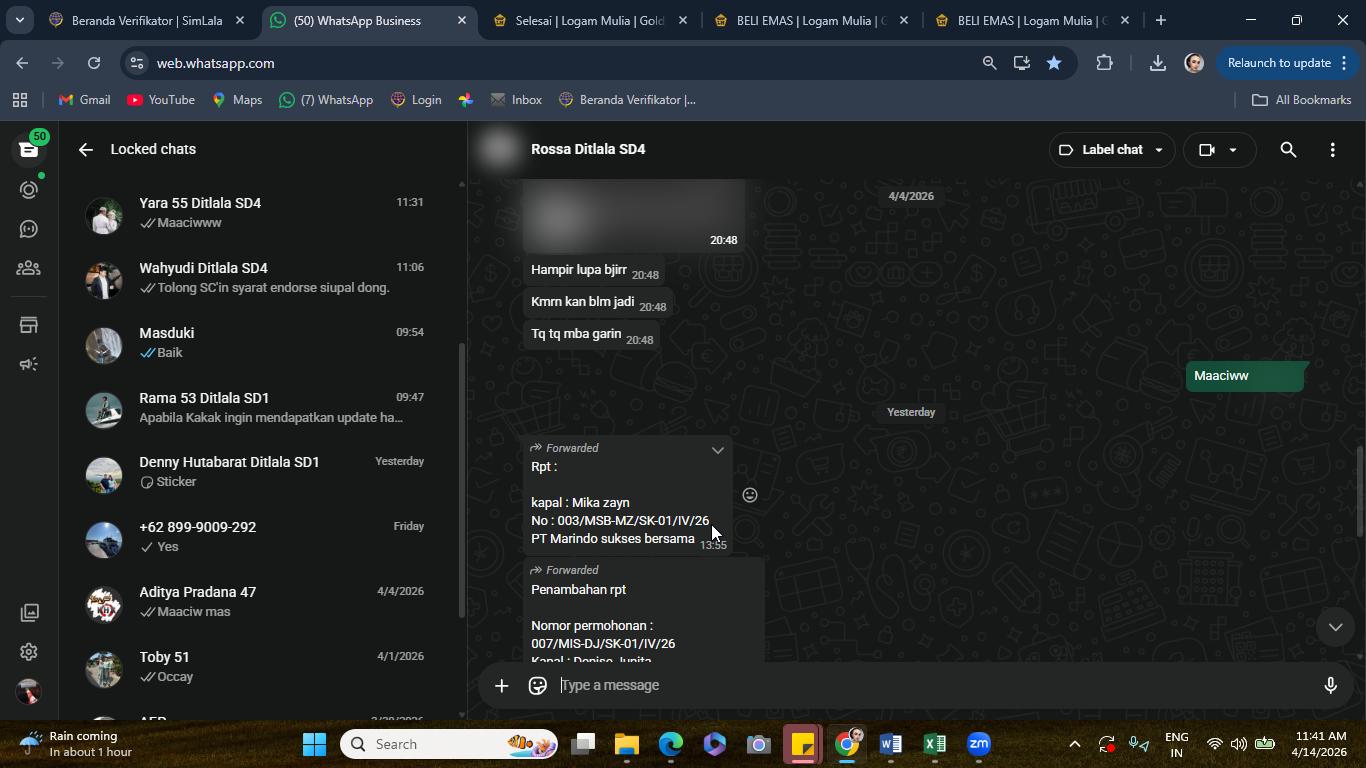Viewport: 1366px width, 768px height.
Task: Open WhatsApp Settings gear icon
Action: [29, 652]
